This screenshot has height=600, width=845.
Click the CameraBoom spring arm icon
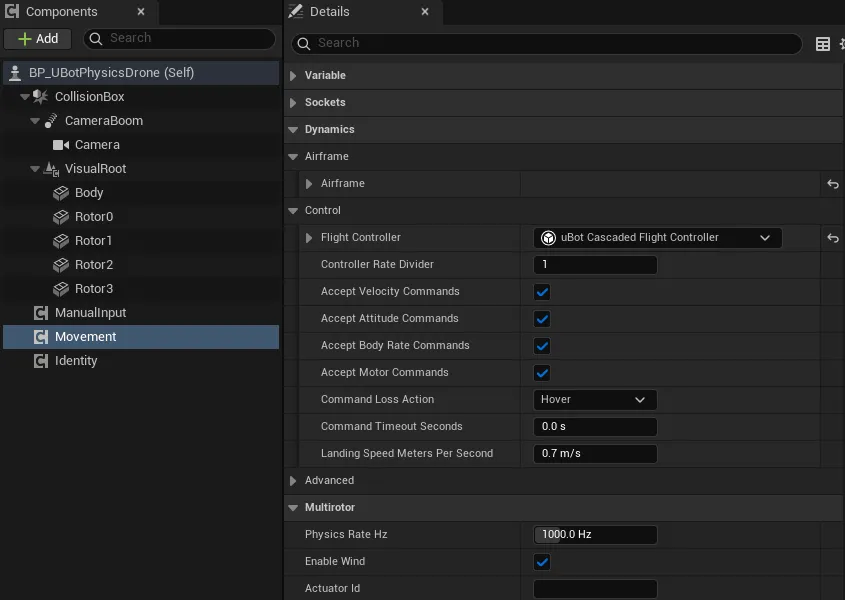point(51,121)
